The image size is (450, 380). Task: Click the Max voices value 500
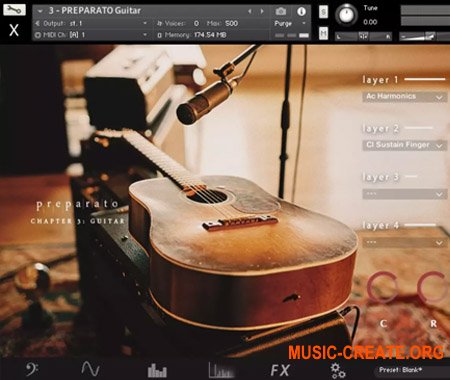231,23
